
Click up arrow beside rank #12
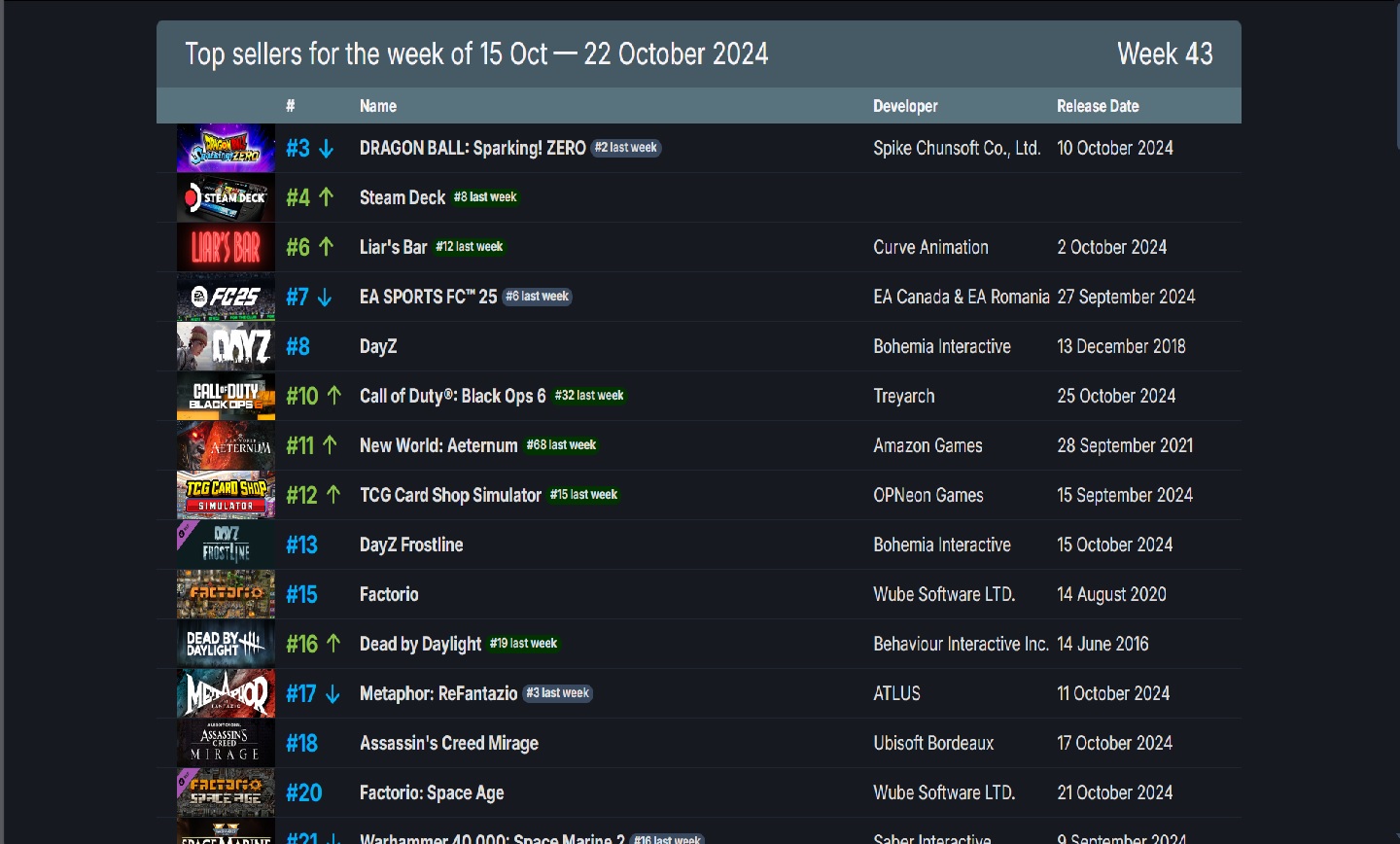(x=333, y=495)
